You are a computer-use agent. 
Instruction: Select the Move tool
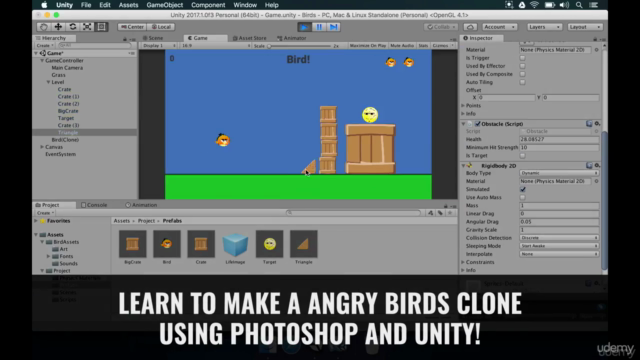pyautogui.click(x=58, y=27)
